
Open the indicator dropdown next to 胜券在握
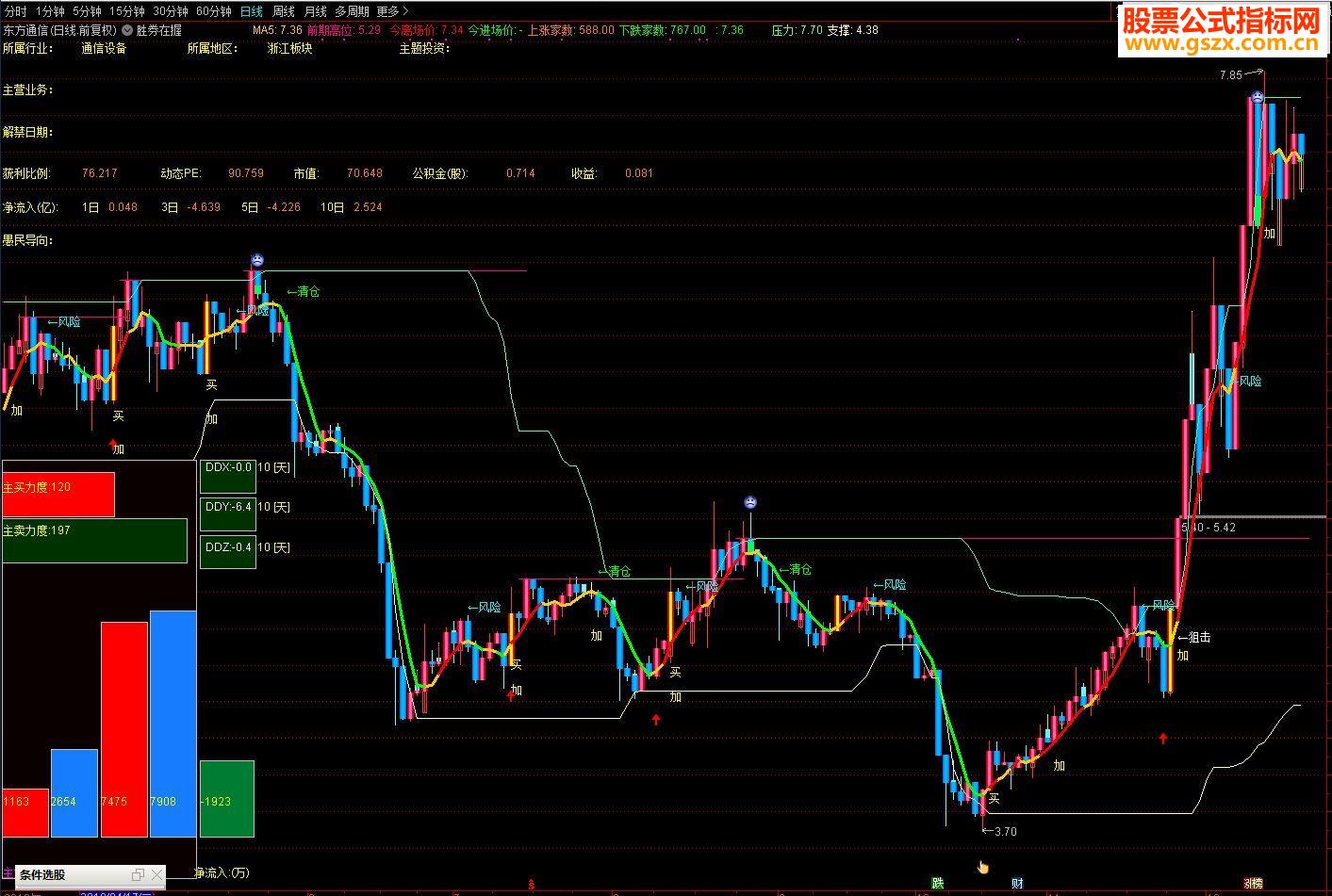[x=127, y=30]
